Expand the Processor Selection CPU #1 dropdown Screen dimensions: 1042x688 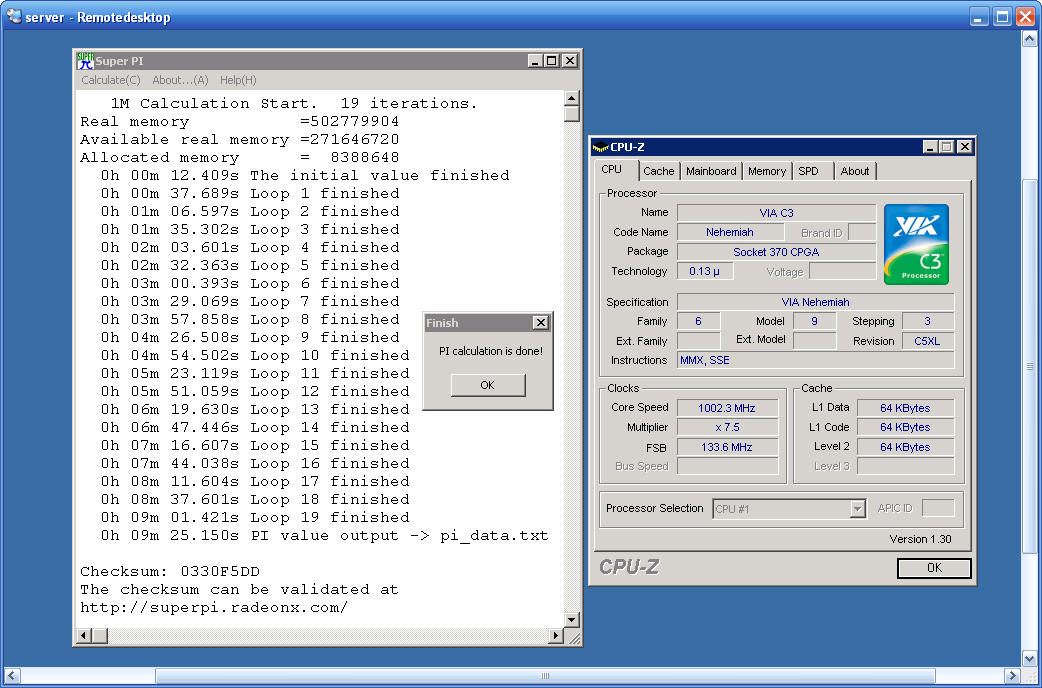click(x=857, y=509)
